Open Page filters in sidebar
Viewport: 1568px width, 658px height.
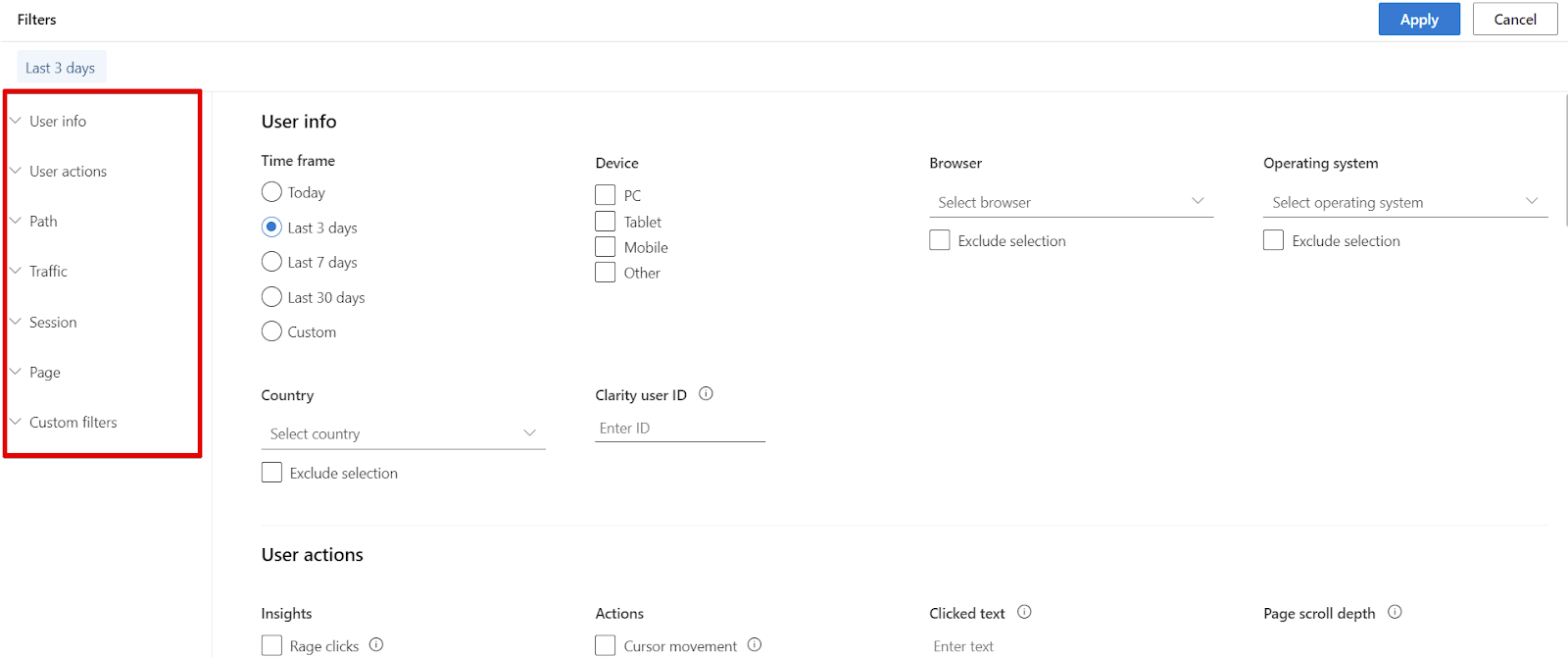coord(45,372)
